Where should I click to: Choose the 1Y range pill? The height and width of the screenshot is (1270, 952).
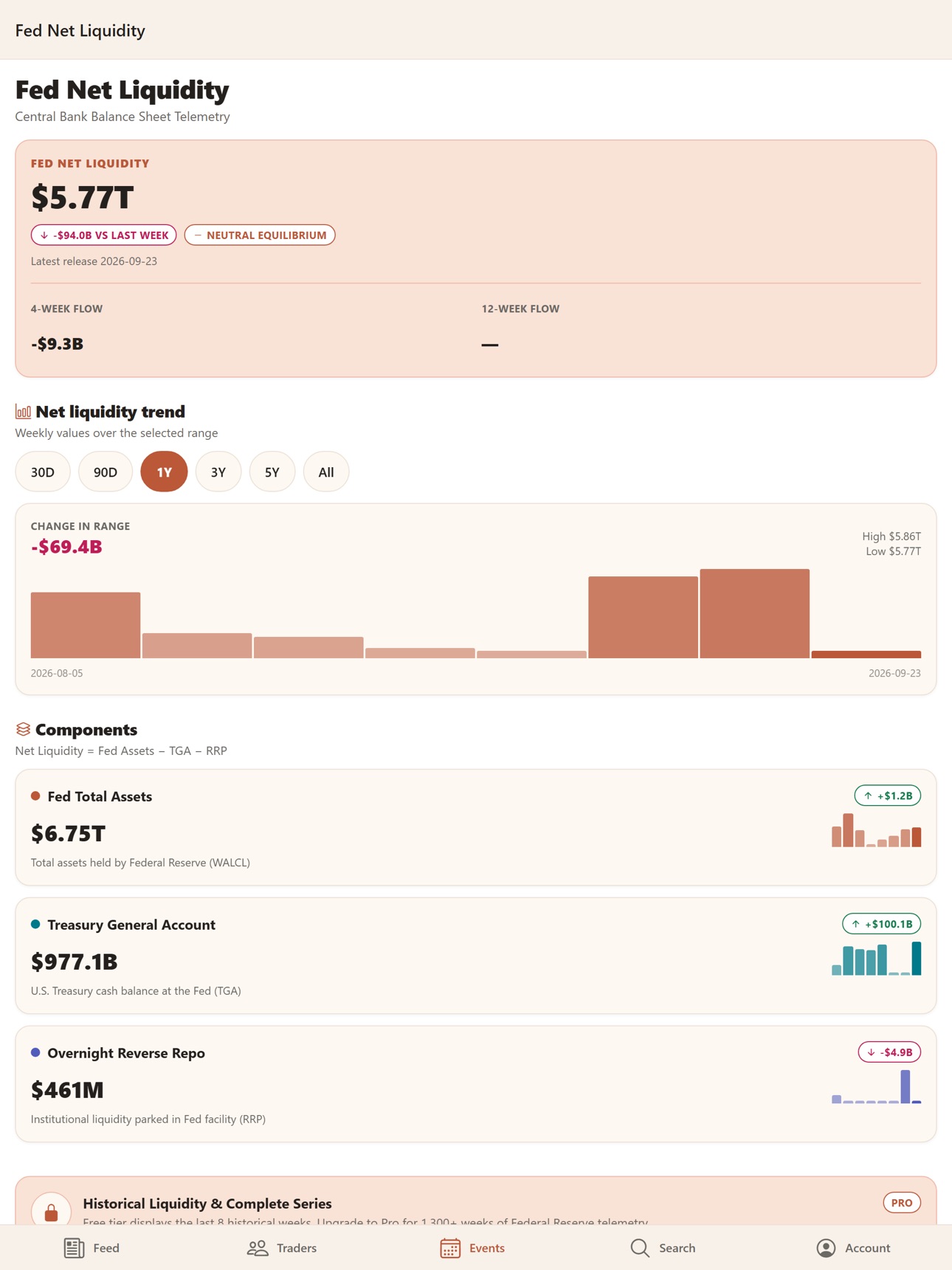pos(164,472)
